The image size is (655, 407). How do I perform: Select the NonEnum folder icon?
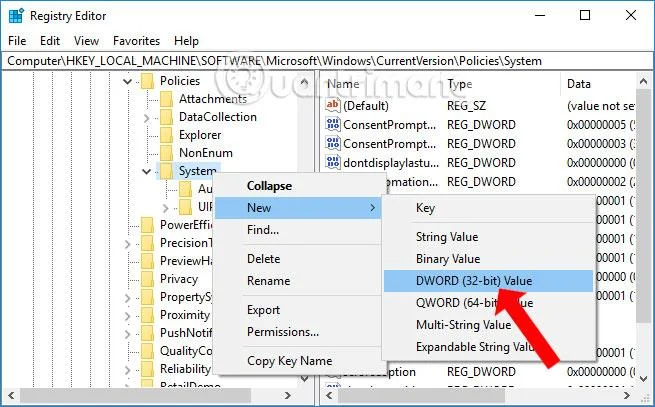[x=166, y=153]
